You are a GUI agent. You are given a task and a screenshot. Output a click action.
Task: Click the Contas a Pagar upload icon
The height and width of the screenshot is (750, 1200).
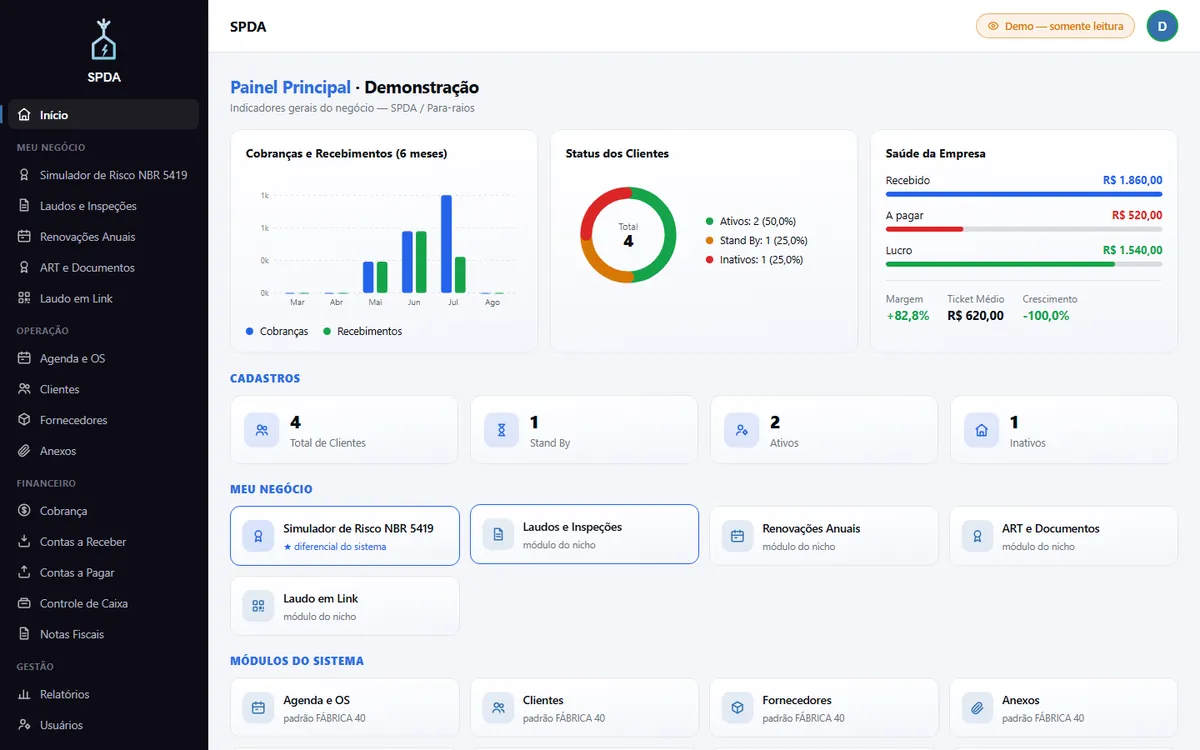(x=24, y=573)
